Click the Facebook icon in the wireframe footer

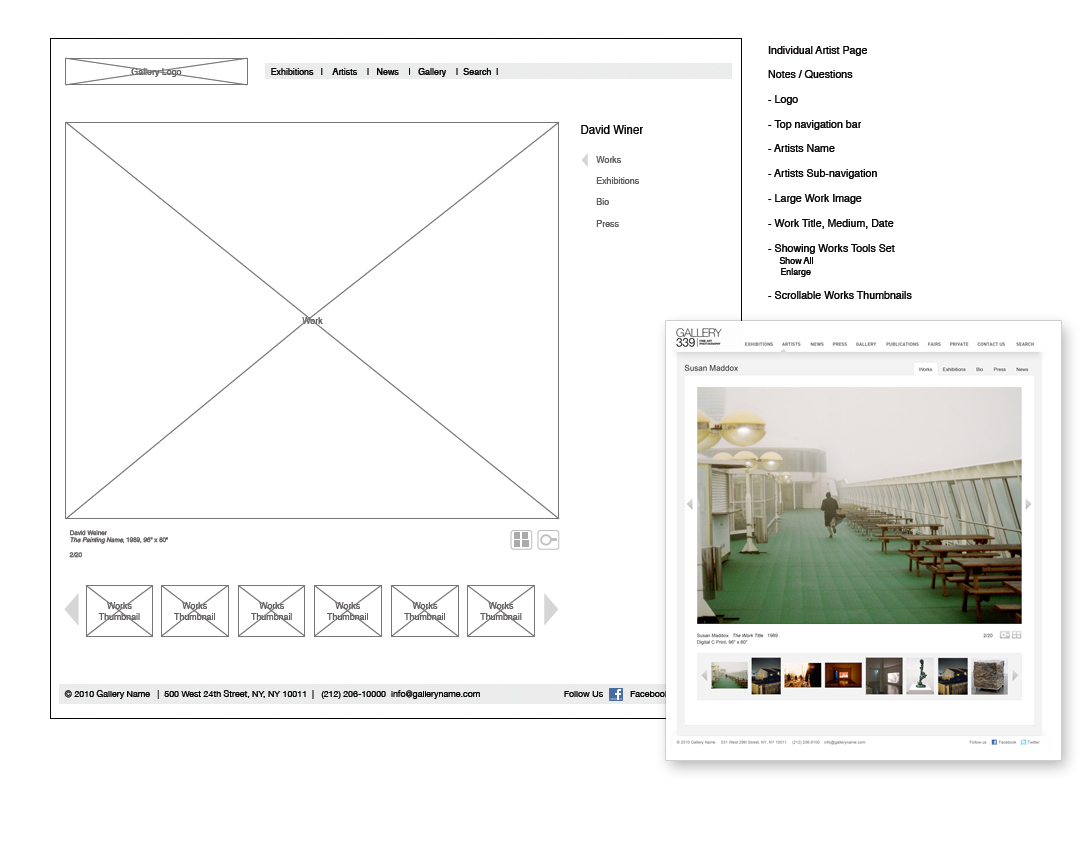tap(616, 694)
